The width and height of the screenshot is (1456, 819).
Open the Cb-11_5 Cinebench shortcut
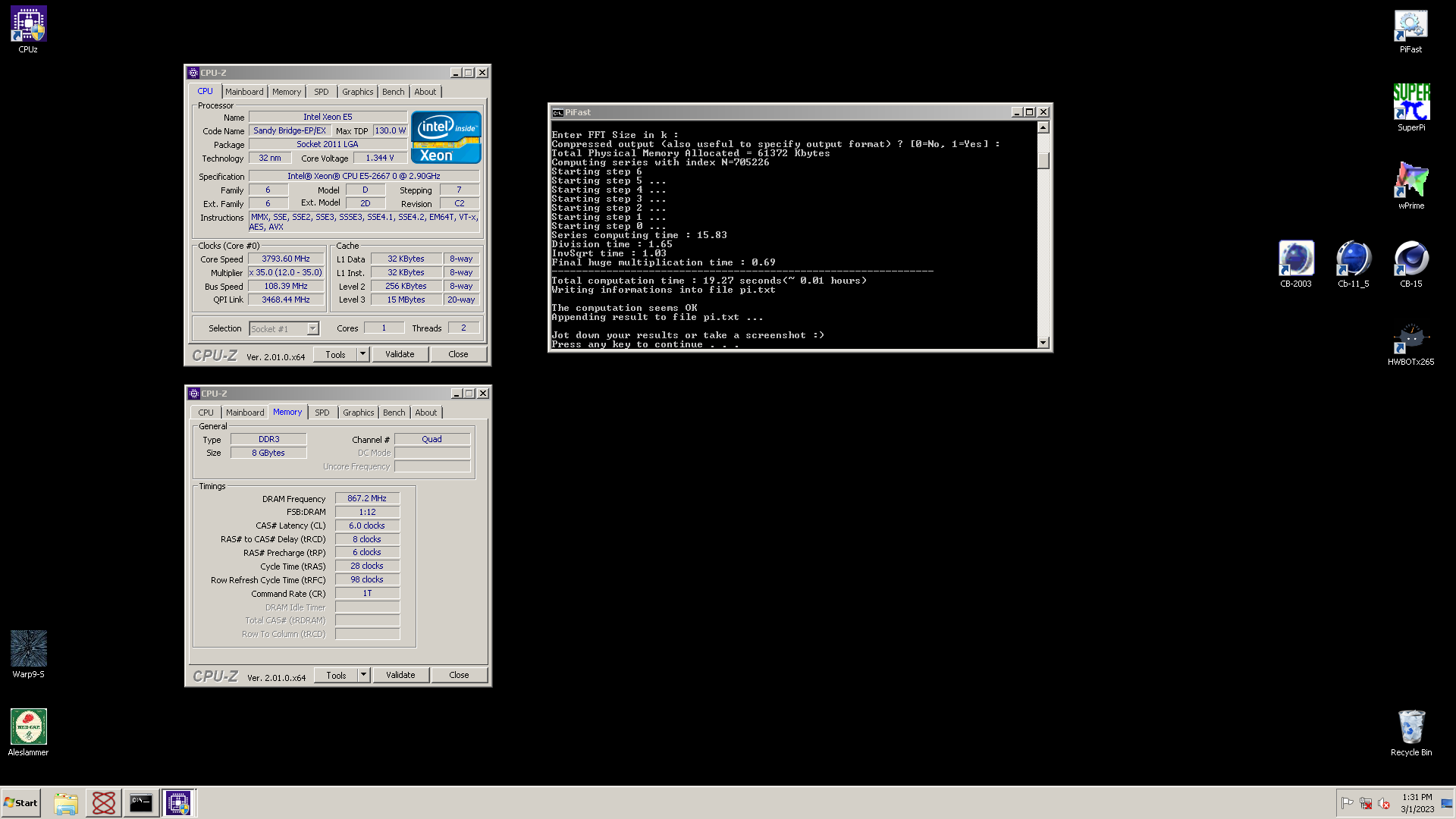1353,265
